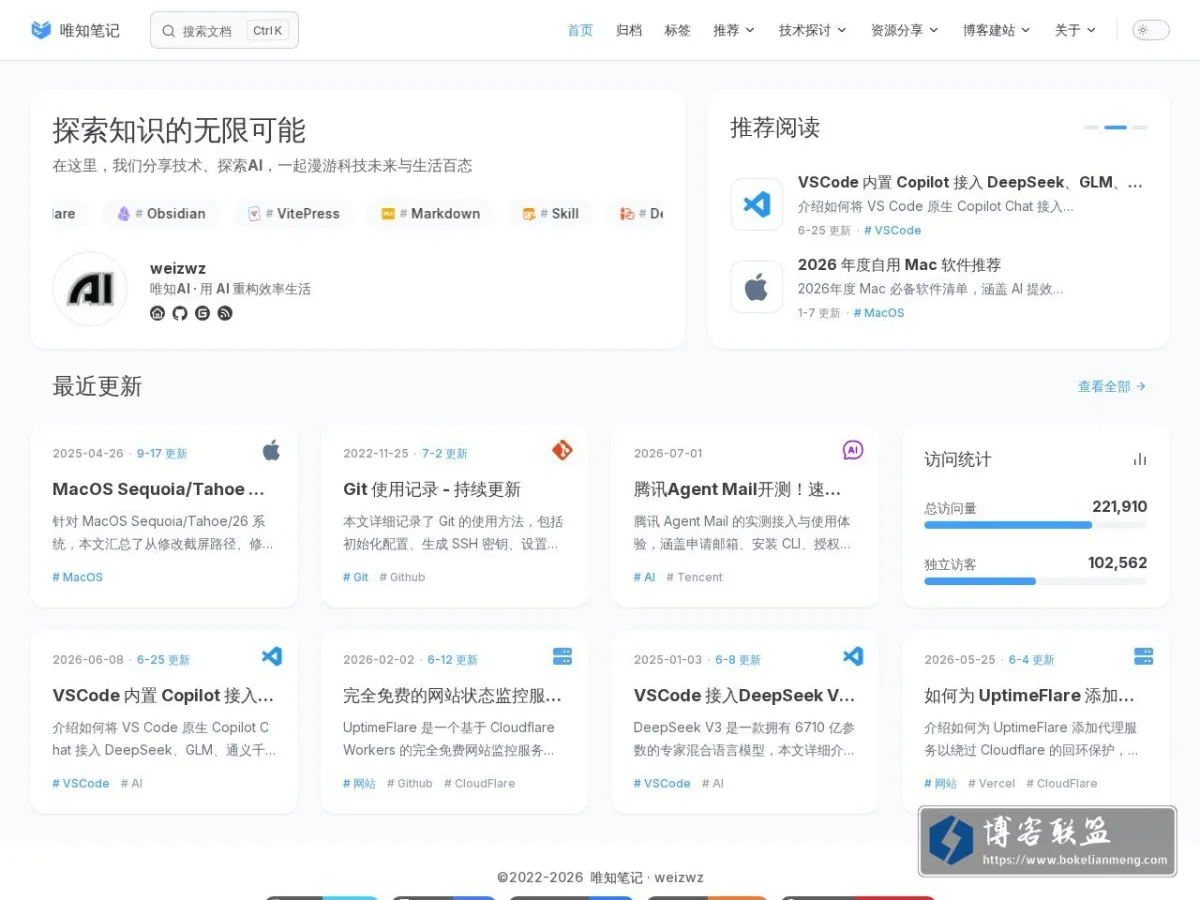The image size is (1200, 900).
Task: Expand the 技术探讨 dropdown menu
Action: [x=813, y=30]
